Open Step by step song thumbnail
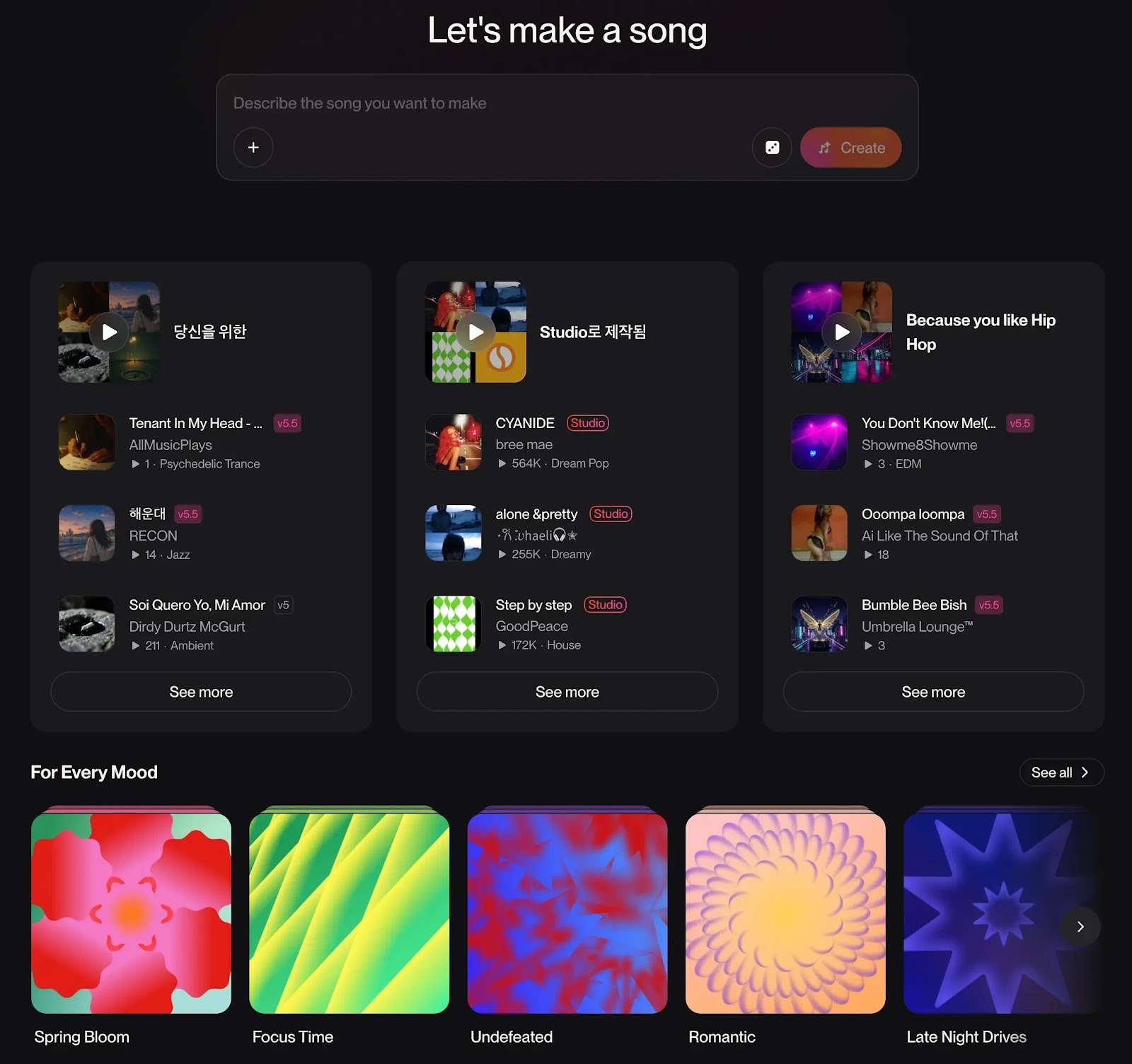The width and height of the screenshot is (1132, 1064). (x=454, y=624)
